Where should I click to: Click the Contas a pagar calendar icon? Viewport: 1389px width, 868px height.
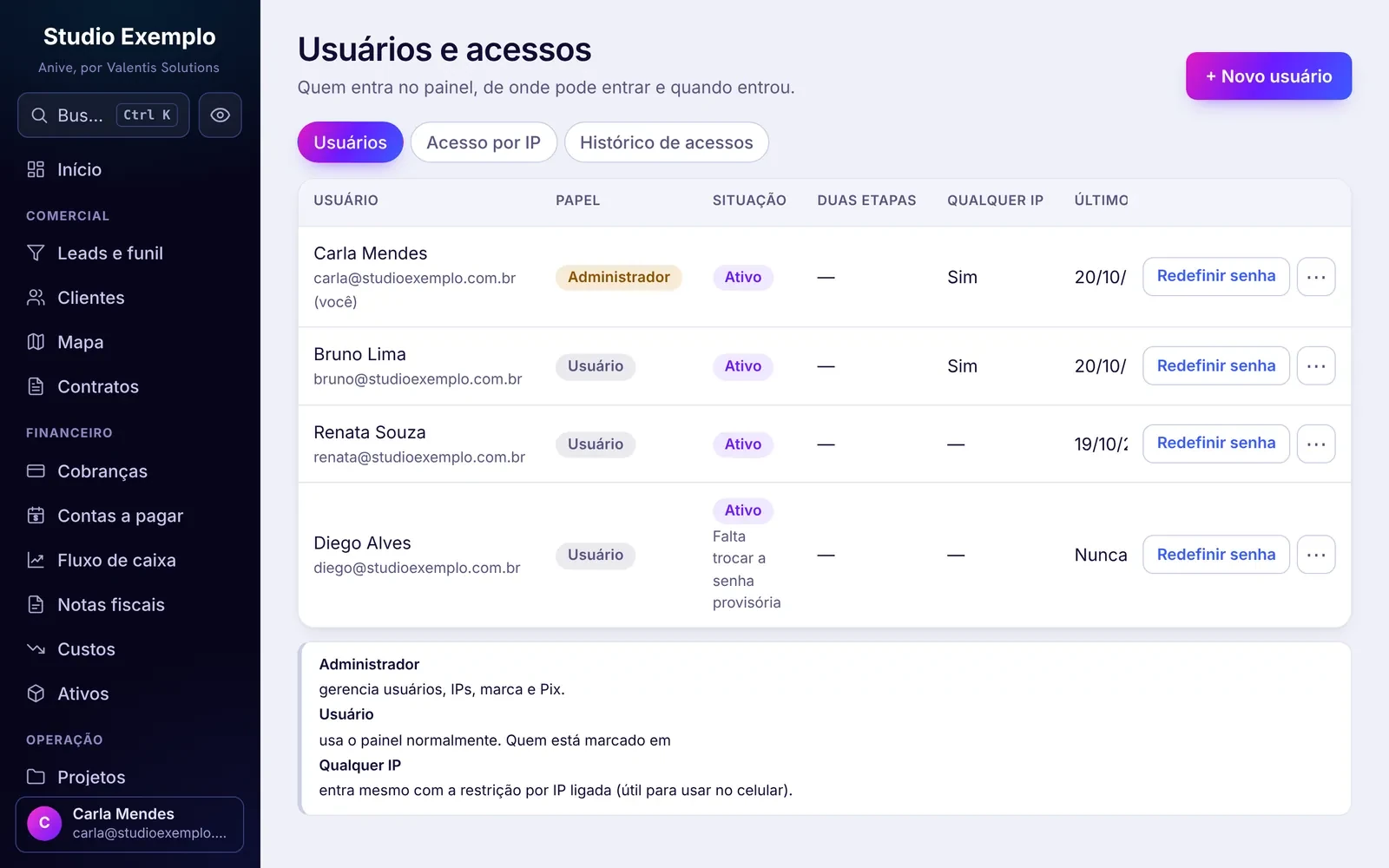point(36,516)
